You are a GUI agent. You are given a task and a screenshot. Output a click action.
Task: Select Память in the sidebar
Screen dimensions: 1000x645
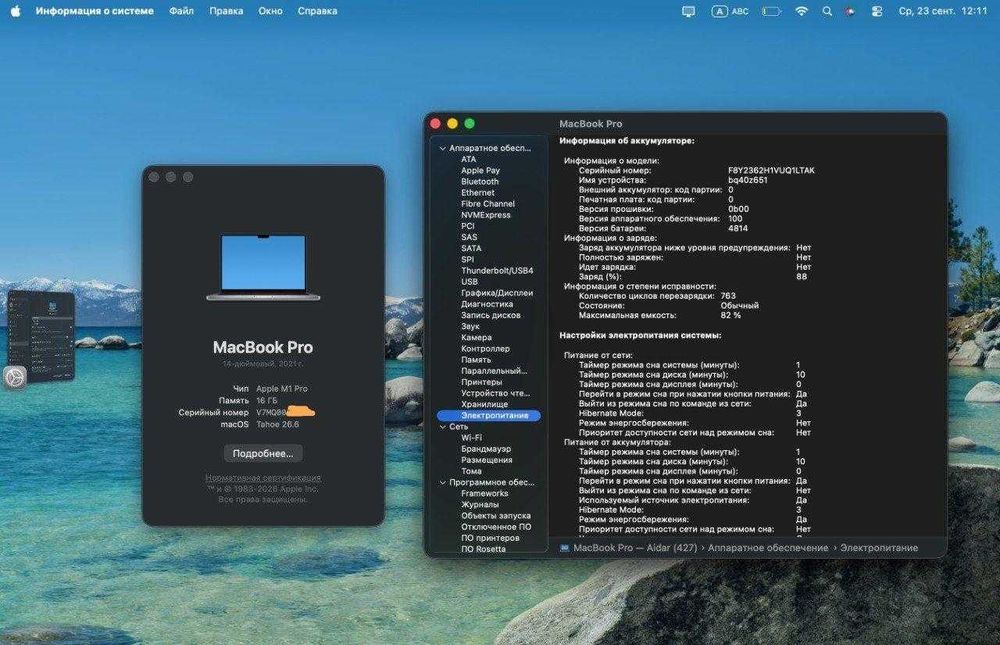coord(476,360)
